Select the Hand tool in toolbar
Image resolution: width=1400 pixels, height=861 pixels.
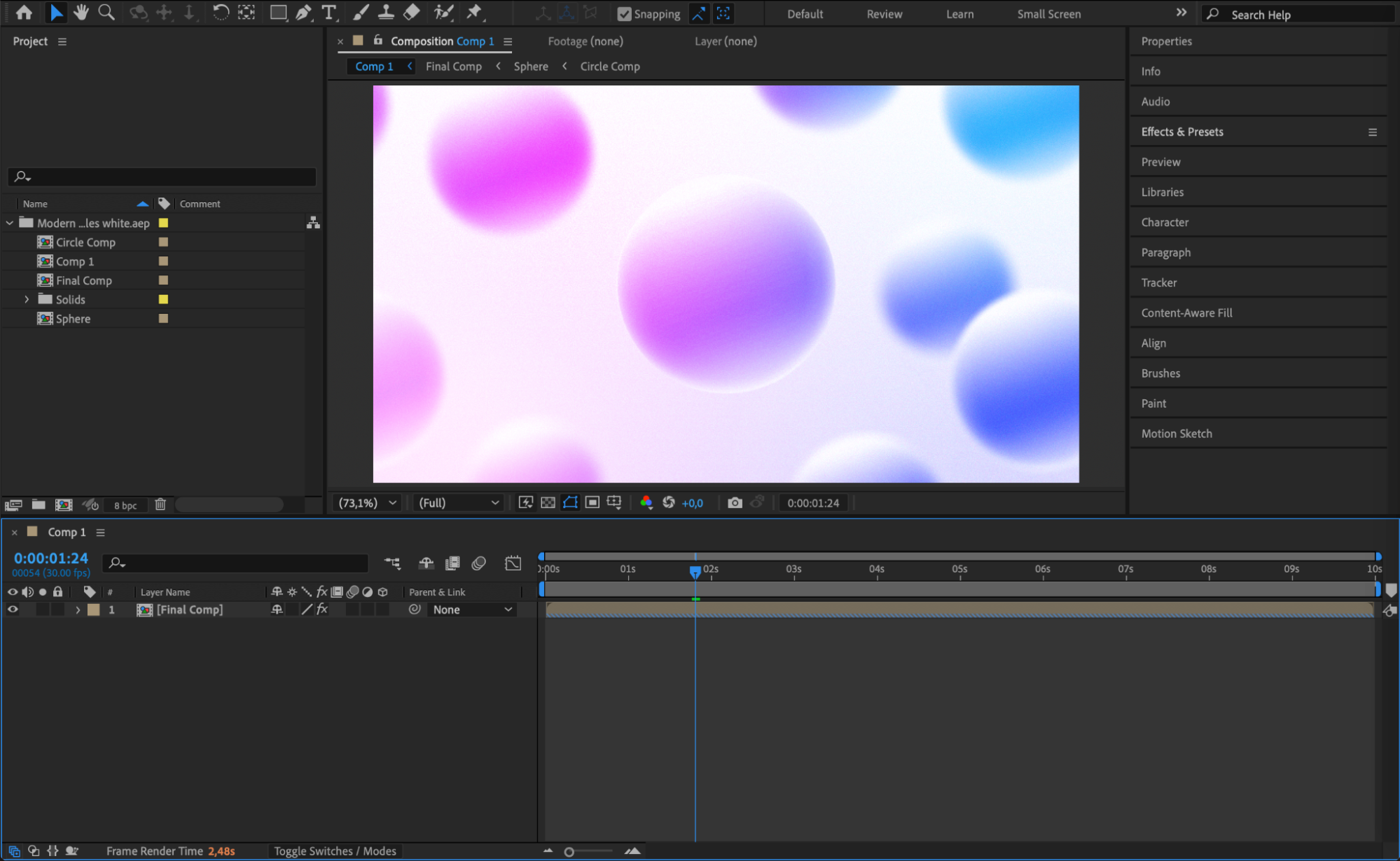[x=81, y=12]
